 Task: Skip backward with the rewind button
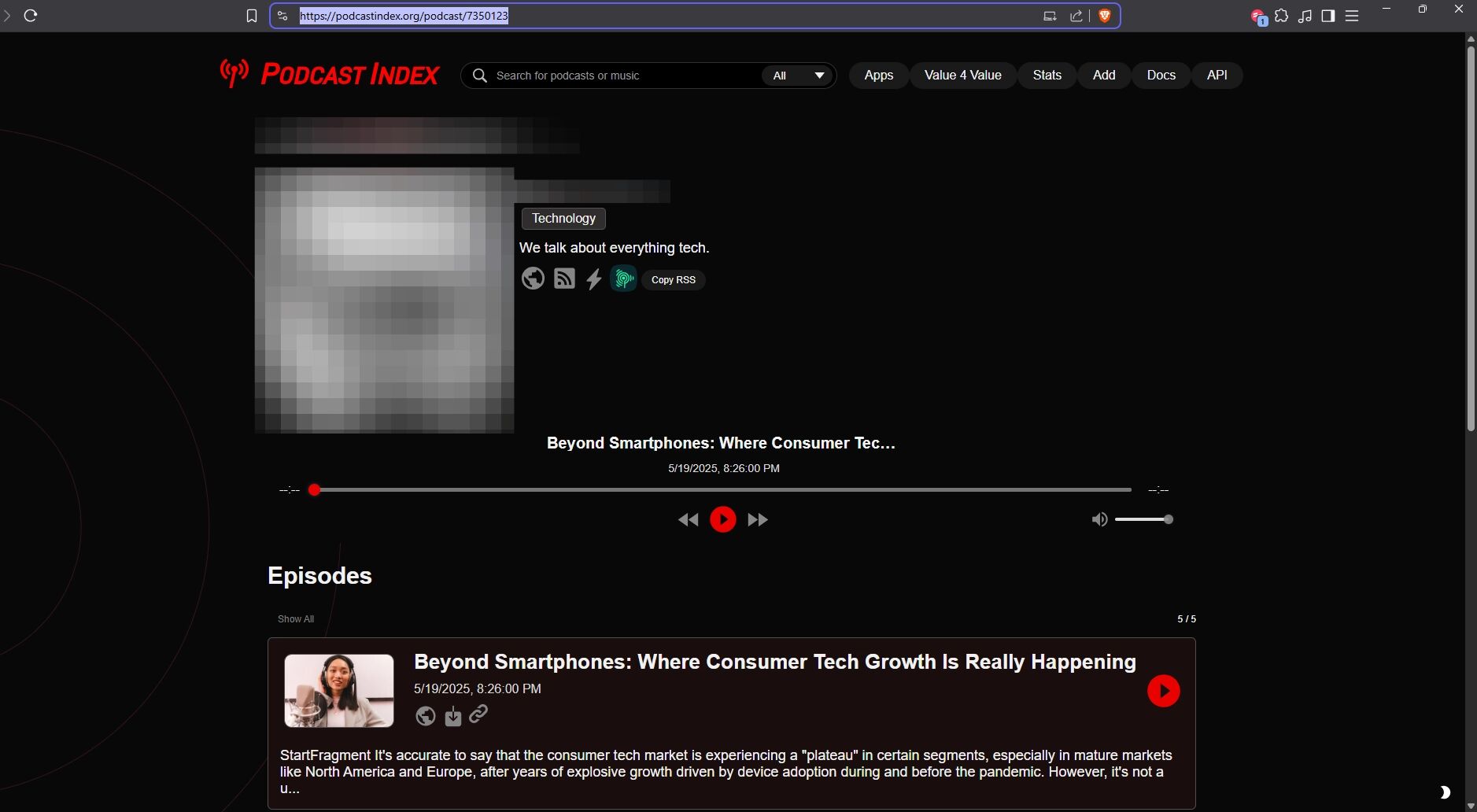(689, 519)
